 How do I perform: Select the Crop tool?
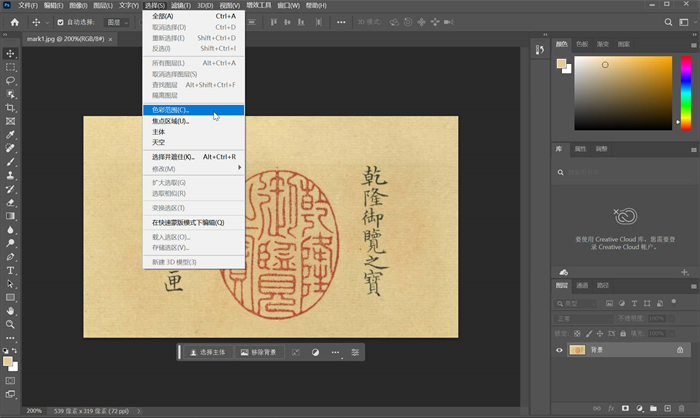tap(11, 107)
